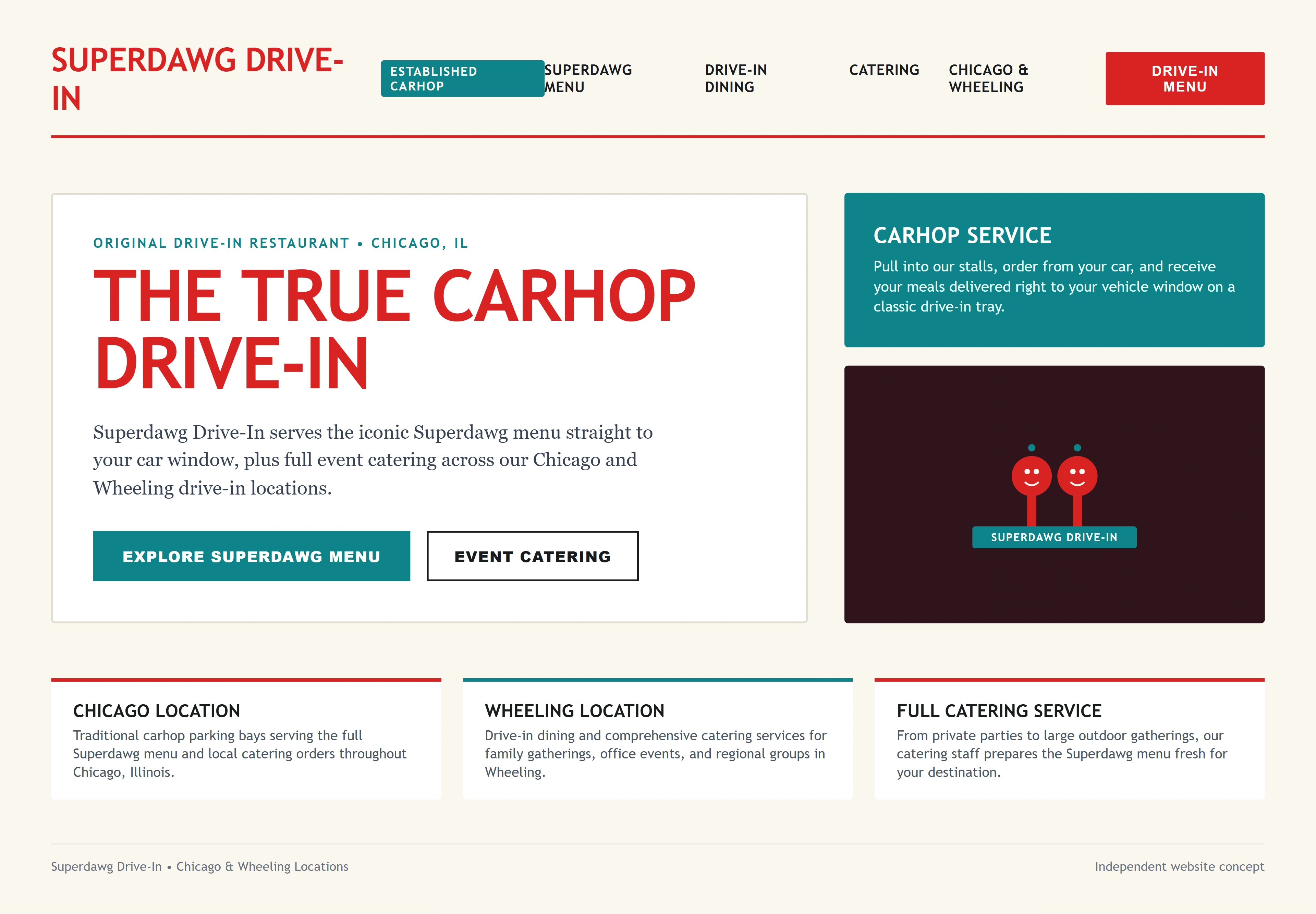Click the Carhop Service description paragraph

(1054, 287)
